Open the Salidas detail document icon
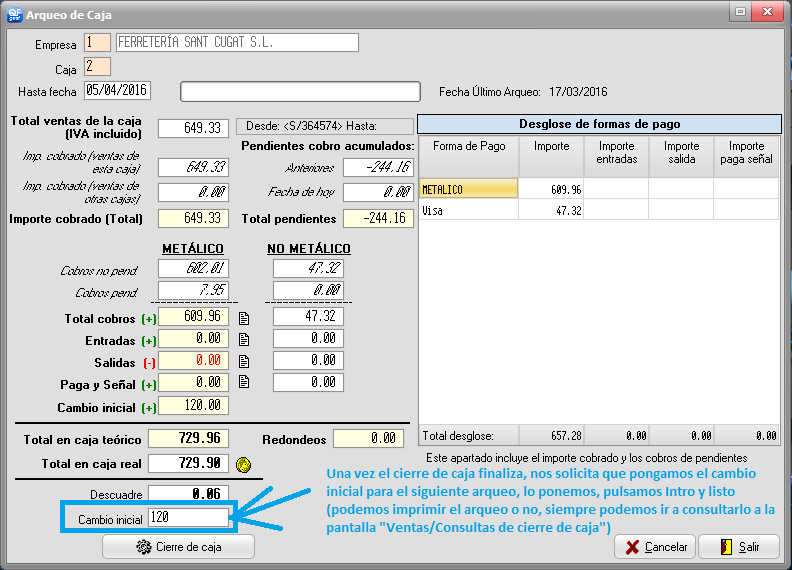792x570 pixels. 244,361
